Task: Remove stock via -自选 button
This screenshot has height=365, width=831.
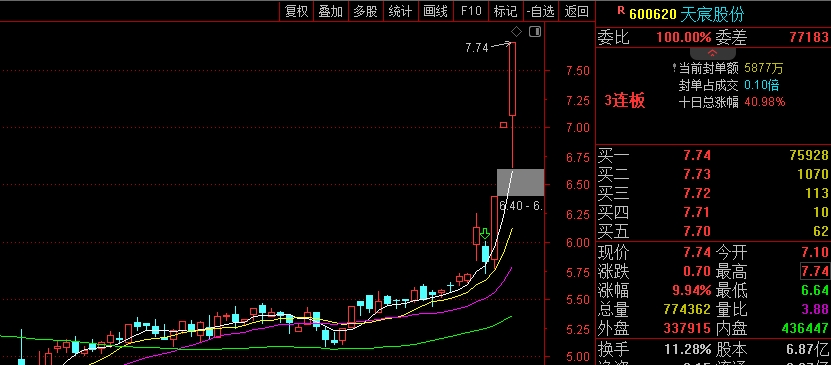Action: (x=541, y=11)
